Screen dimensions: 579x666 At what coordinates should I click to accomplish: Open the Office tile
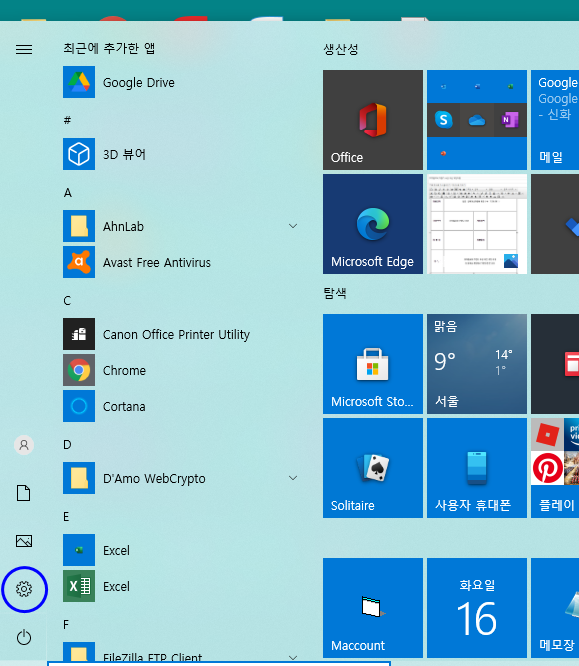(373, 120)
